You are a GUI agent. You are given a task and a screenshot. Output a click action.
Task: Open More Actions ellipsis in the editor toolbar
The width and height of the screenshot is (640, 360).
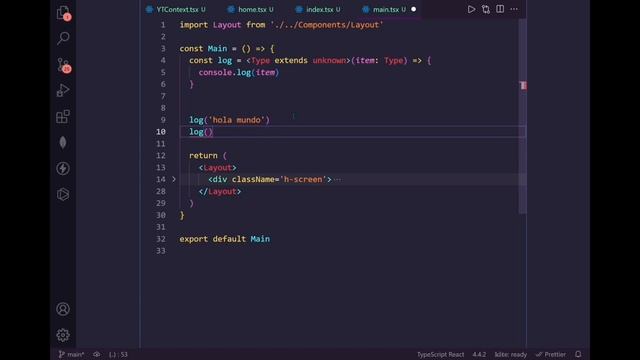click(x=514, y=9)
